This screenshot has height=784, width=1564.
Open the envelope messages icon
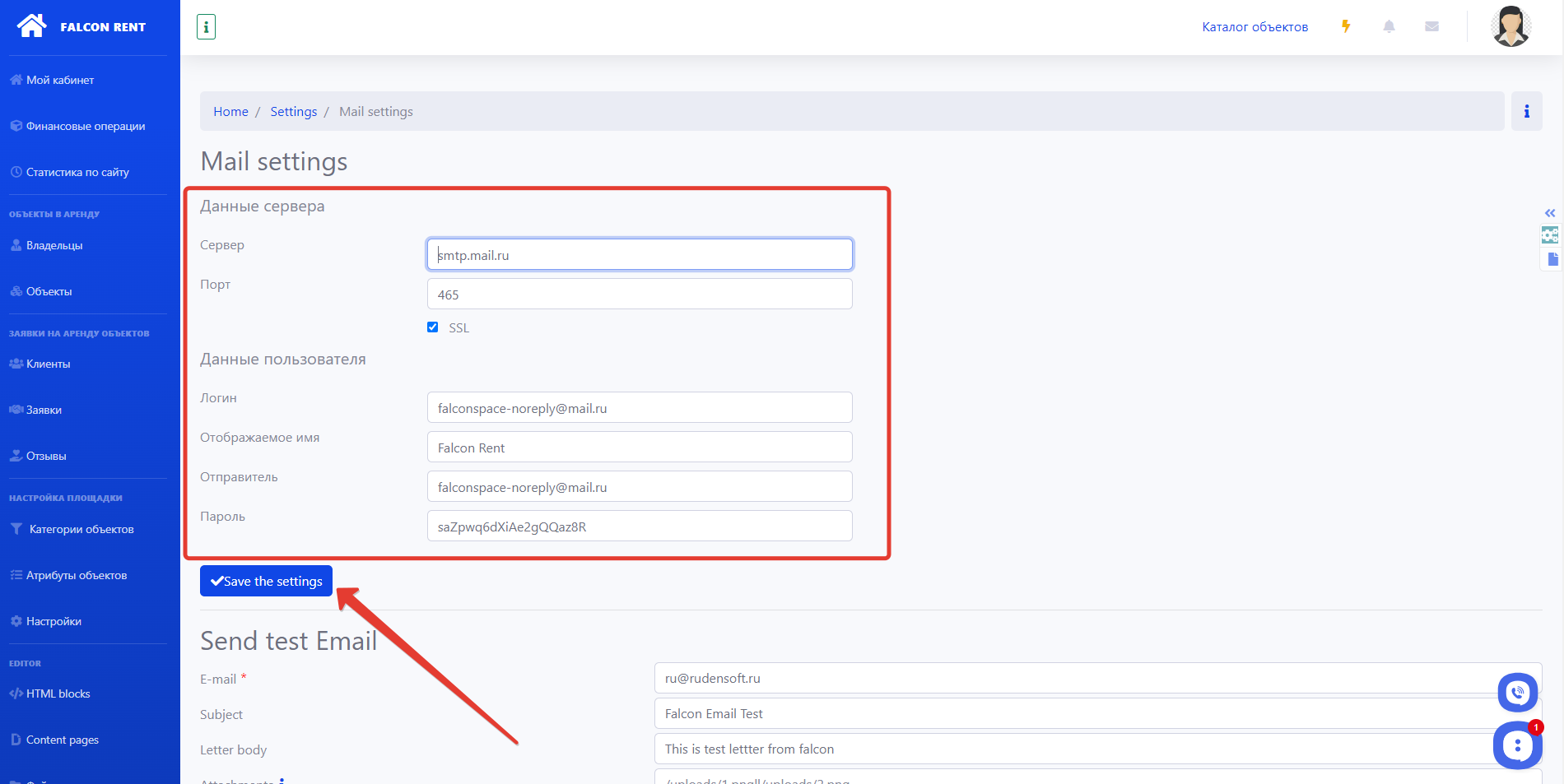pyautogui.click(x=1431, y=26)
